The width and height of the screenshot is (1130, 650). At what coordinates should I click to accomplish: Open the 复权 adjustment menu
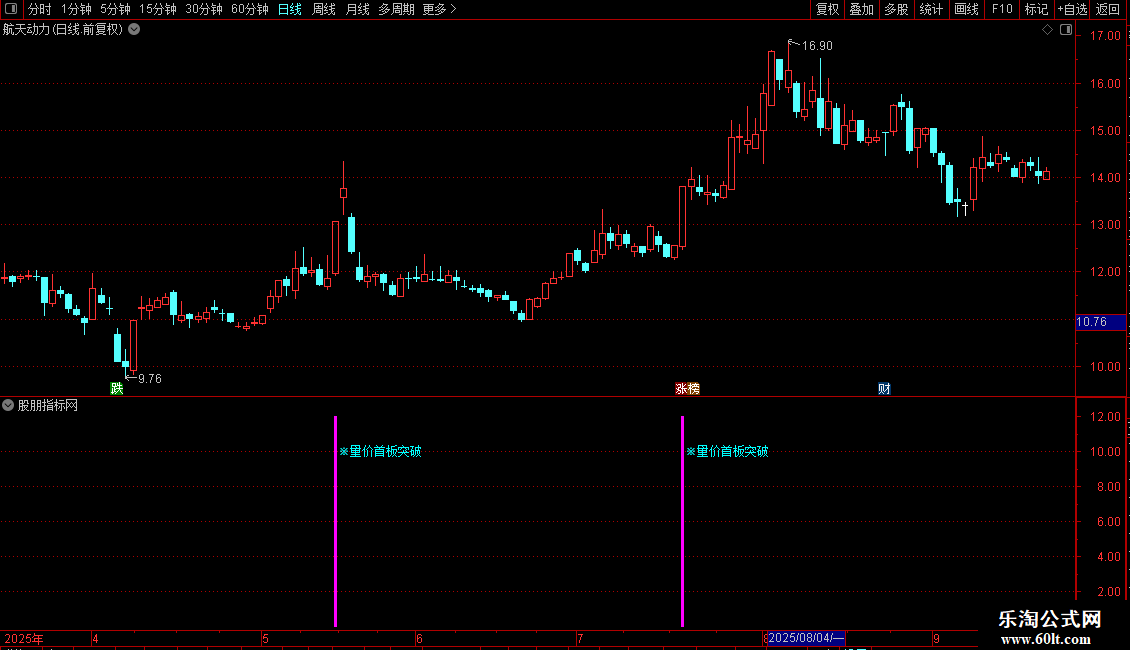point(827,9)
